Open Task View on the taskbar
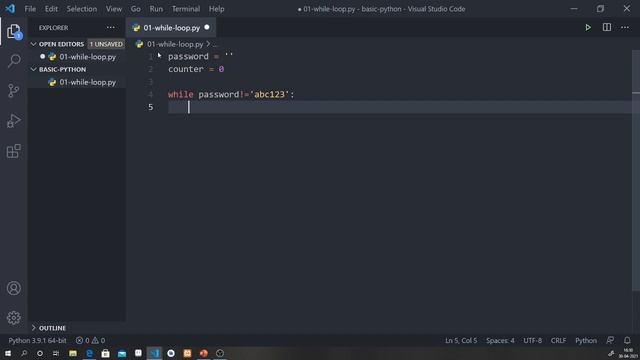Viewport: 640px width, 360px height. click(56, 353)
